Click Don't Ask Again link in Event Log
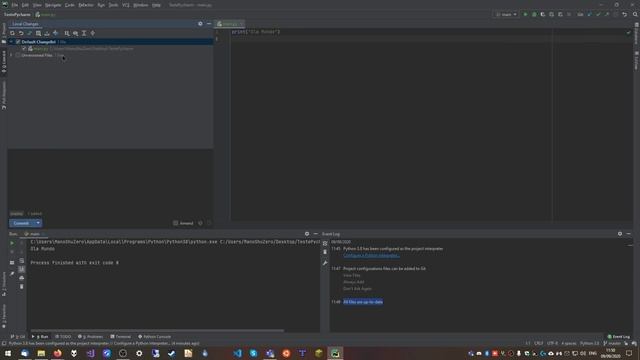Viewport: 640px width, 360px height. (357, 289)
